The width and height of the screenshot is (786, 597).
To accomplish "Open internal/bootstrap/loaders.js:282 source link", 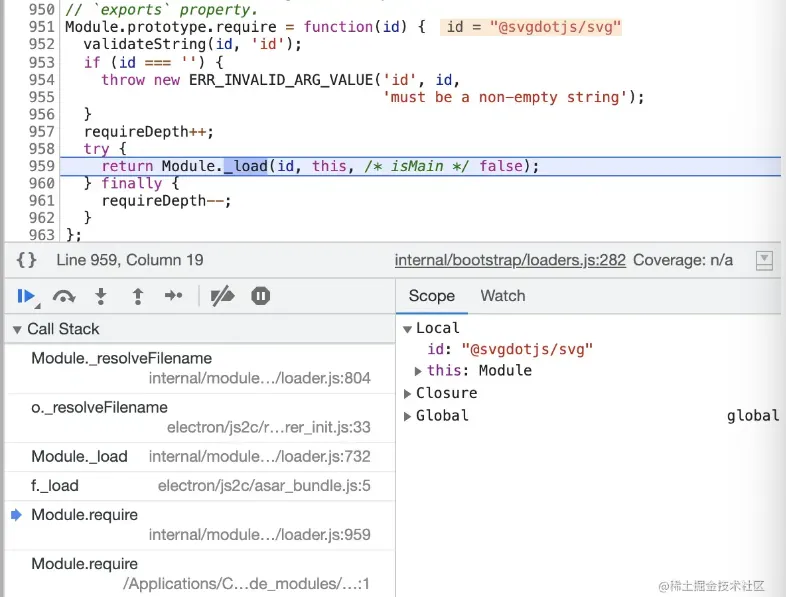I will pyautogui.click(x=510, y=260).
